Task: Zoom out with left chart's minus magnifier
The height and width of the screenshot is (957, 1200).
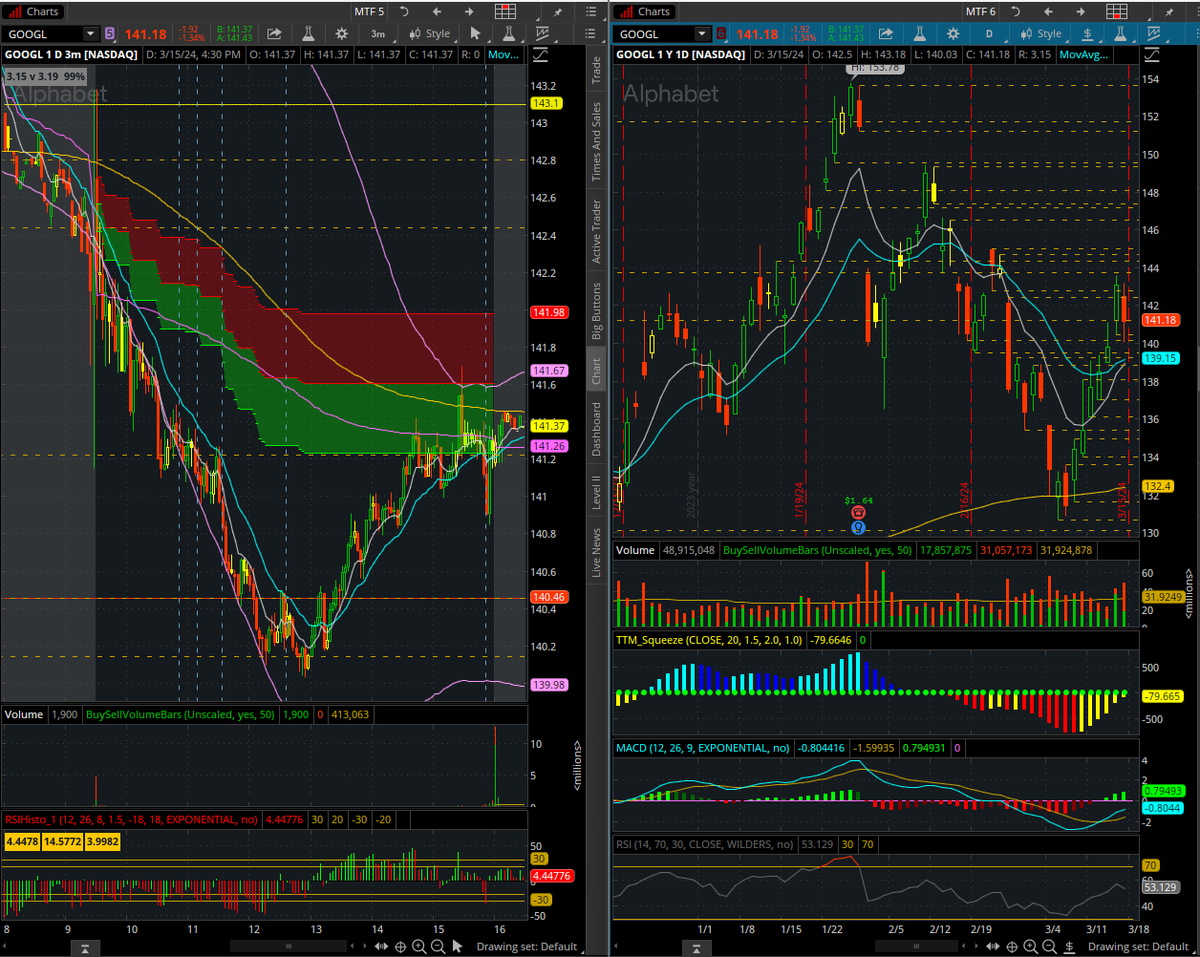Action: (439, 946)
